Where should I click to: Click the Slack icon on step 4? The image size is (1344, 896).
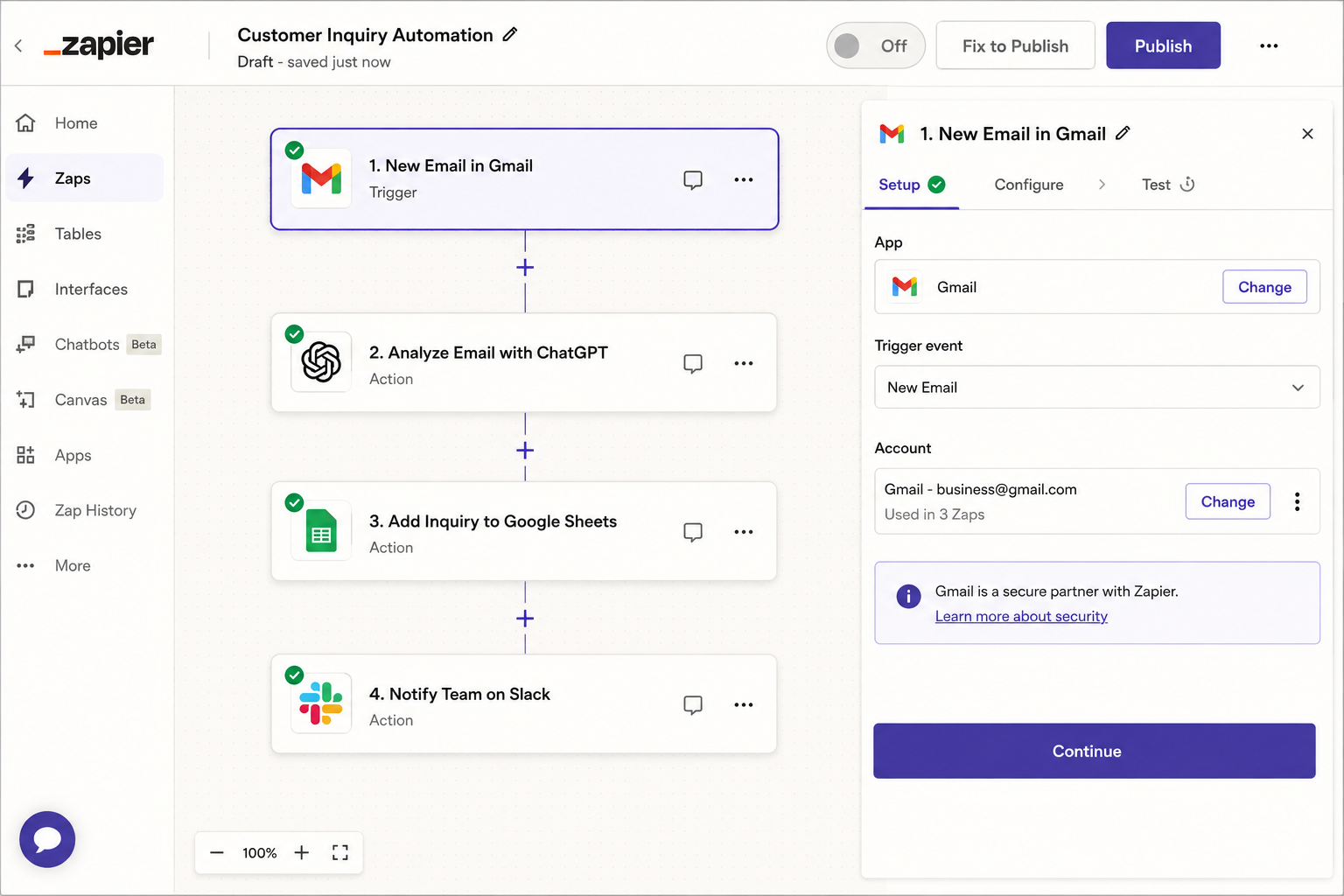tap(321, 703)
